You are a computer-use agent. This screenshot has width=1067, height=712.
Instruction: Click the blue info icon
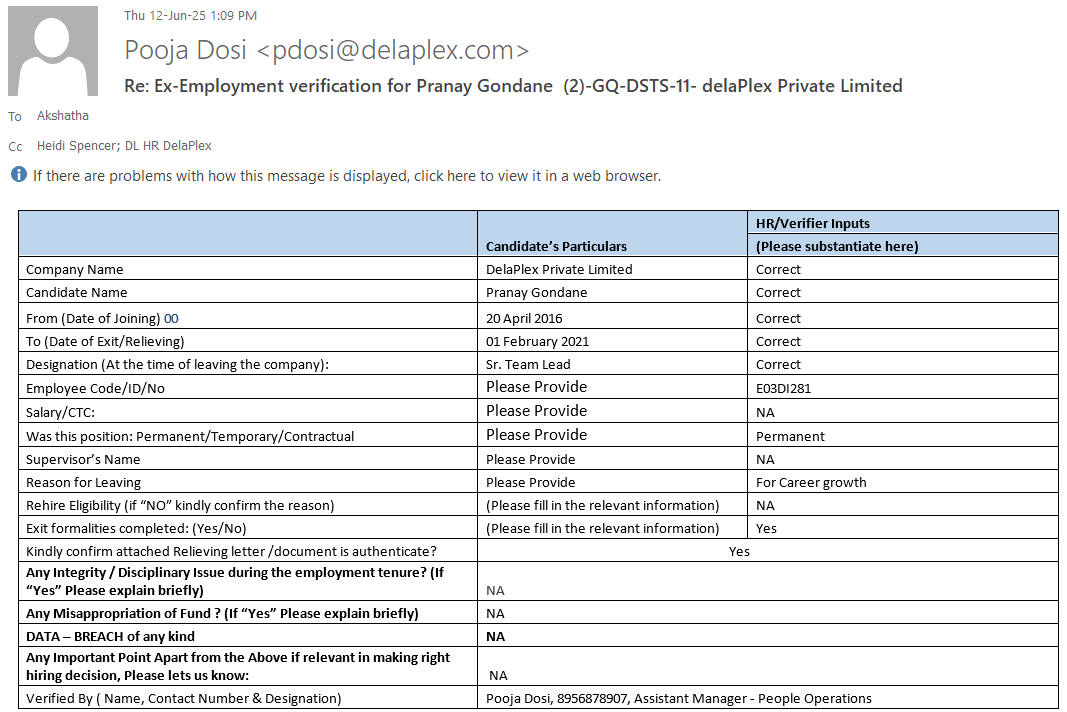18,175
